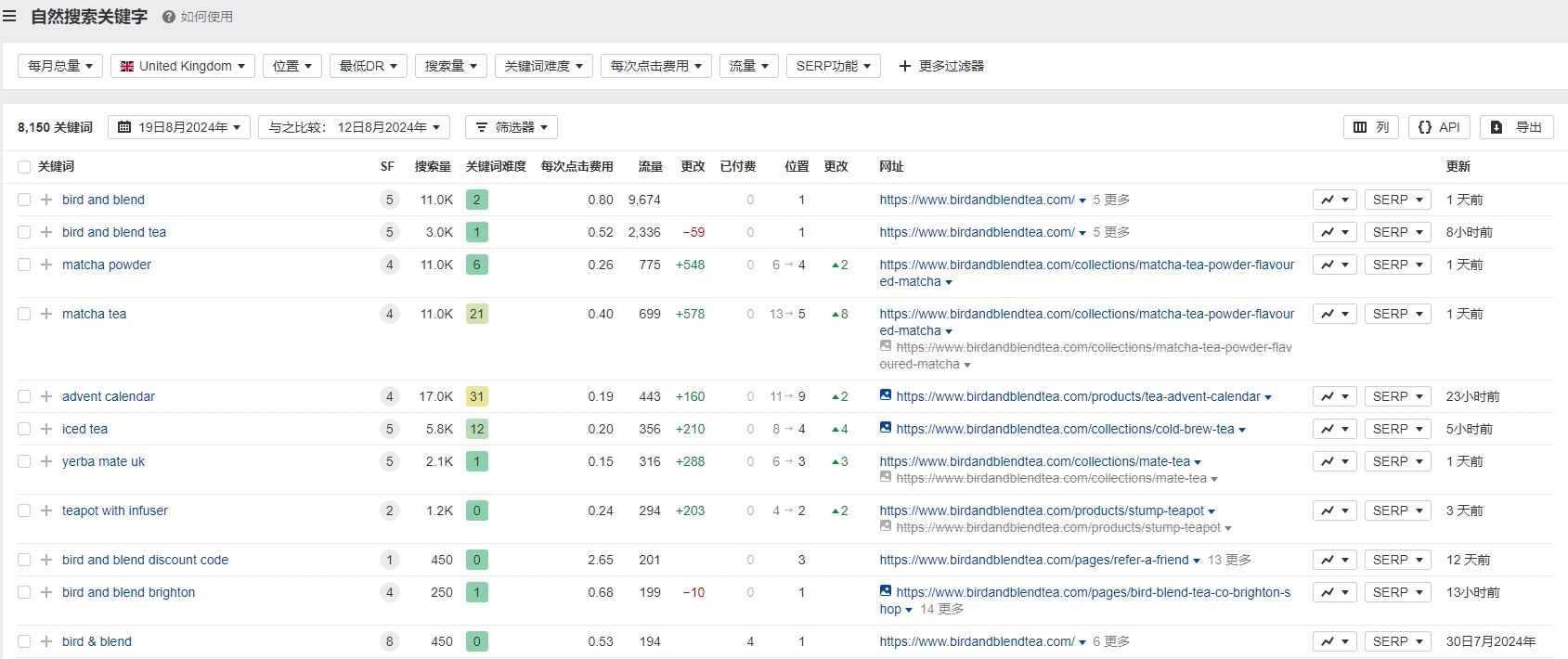This screenshot has height=659, width=1568.
Task: Open trend chart icon for 'iced tea'
Action: tap(1335, 429)
